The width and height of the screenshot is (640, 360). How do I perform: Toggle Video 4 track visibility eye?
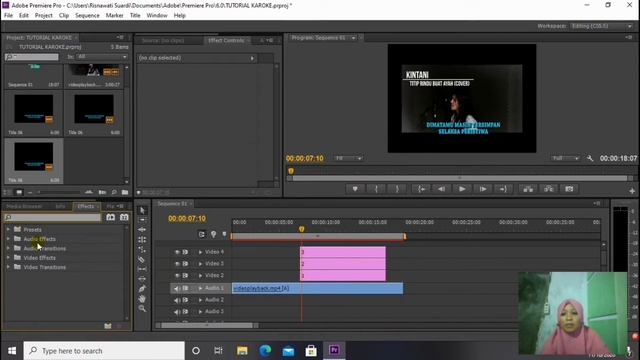tap(177, 252)
